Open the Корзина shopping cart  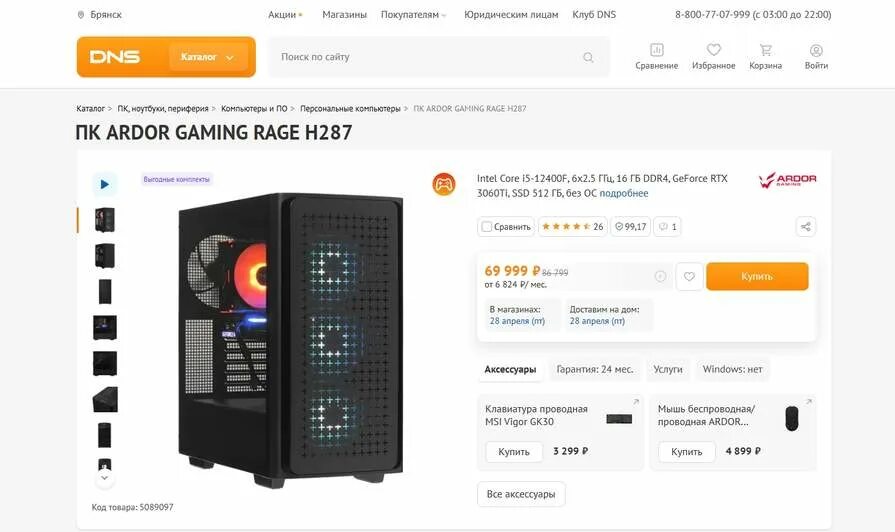pyautogui.click(x=765, y=57)
